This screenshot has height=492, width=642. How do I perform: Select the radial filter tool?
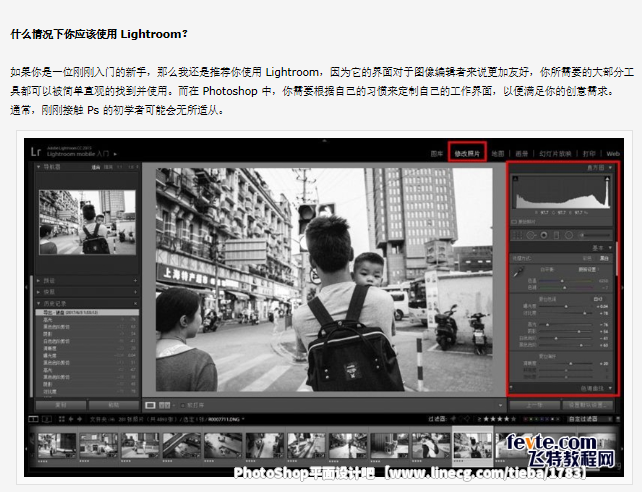tap(569, 235)
